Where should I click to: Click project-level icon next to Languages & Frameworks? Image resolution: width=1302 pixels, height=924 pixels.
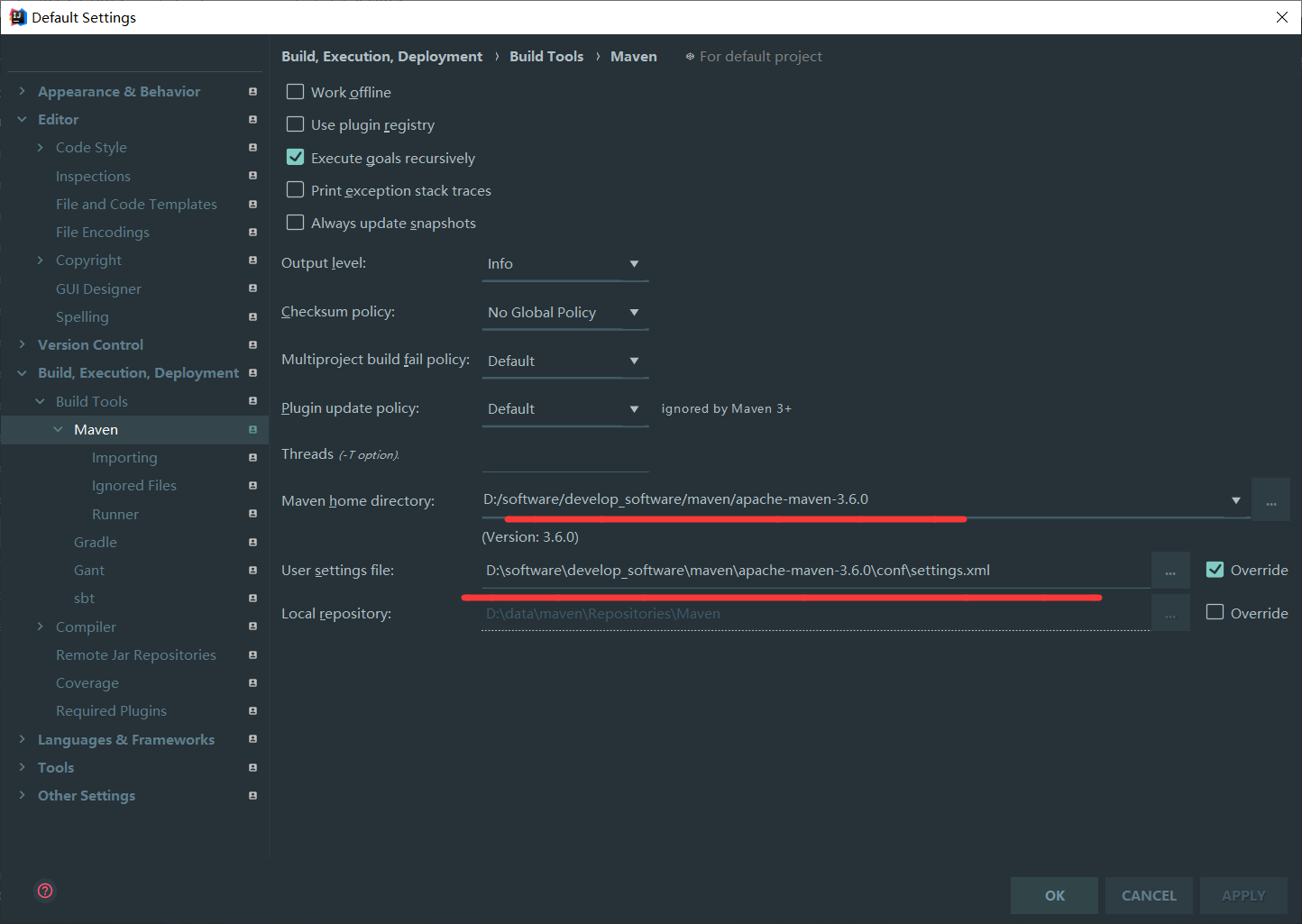point(252,739)
